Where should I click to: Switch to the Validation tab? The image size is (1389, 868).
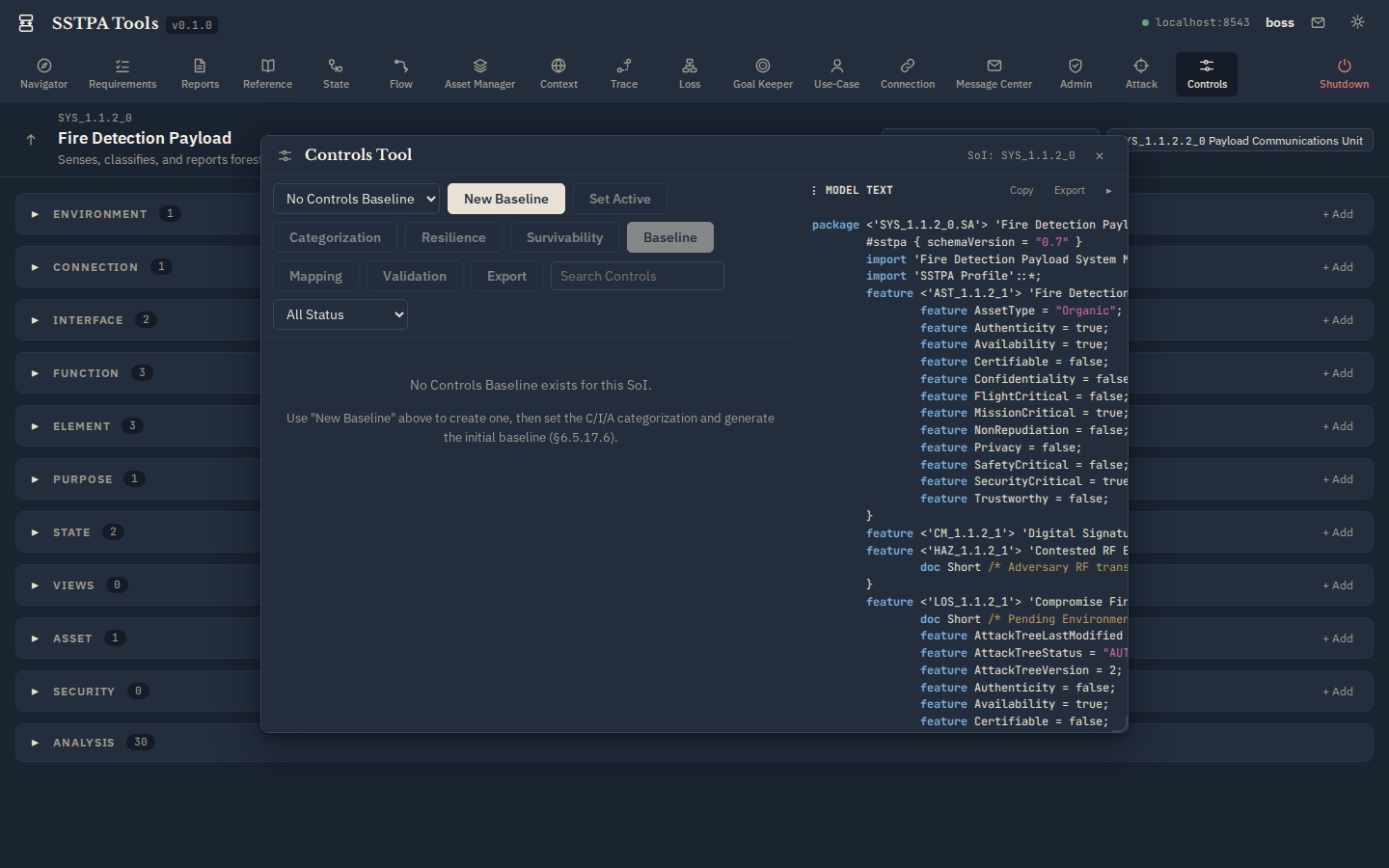pos(415,276)
